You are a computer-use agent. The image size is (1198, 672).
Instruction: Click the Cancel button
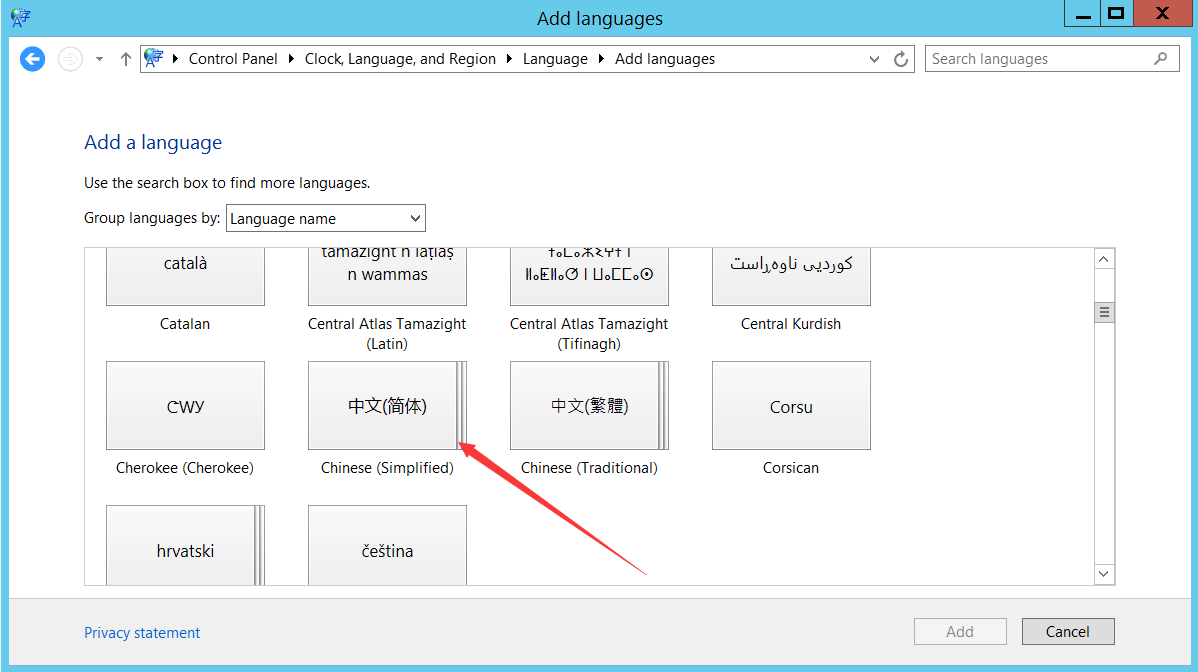pos(1067,631)
